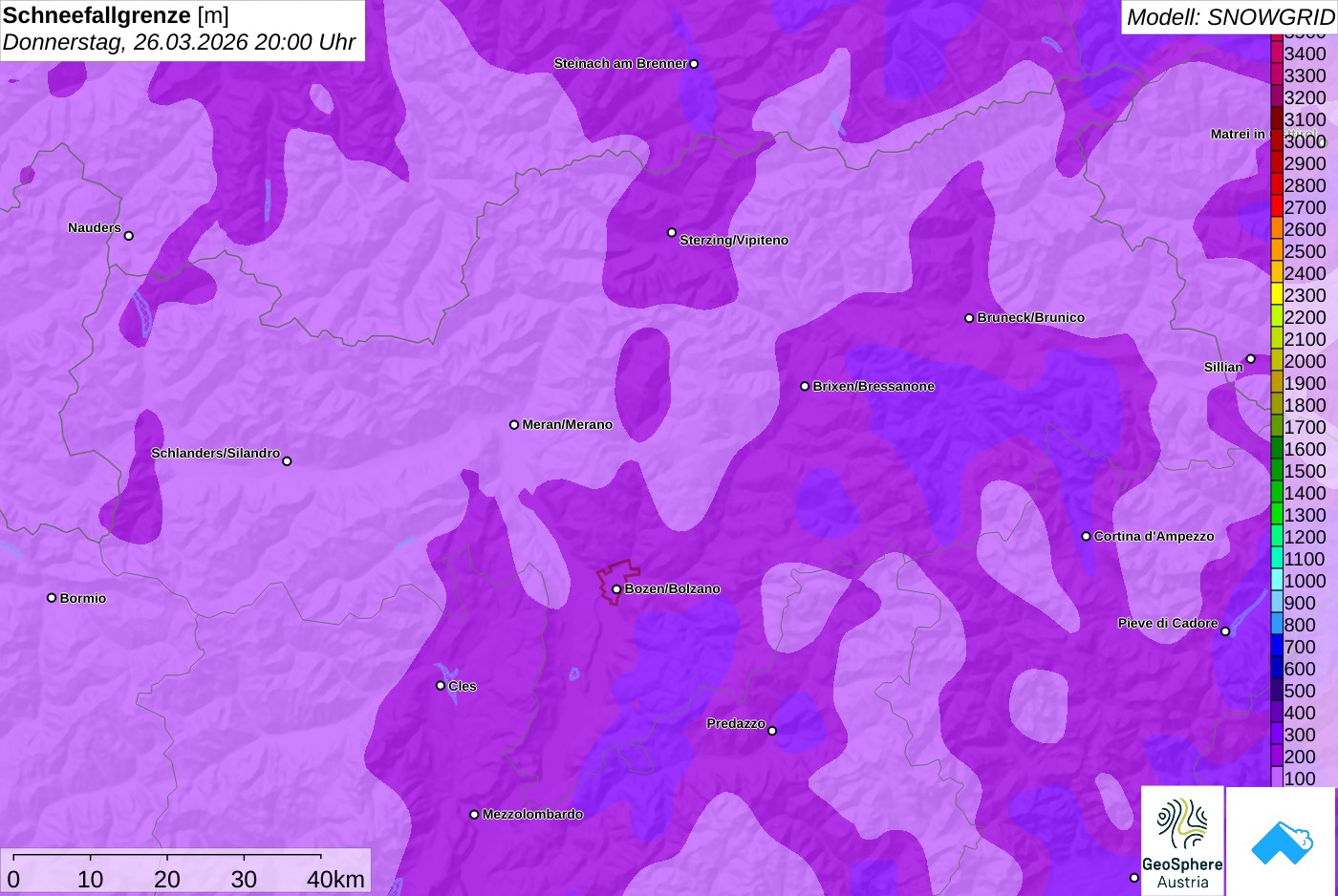Click the Nauders location marker dot

tap(129, 236)
